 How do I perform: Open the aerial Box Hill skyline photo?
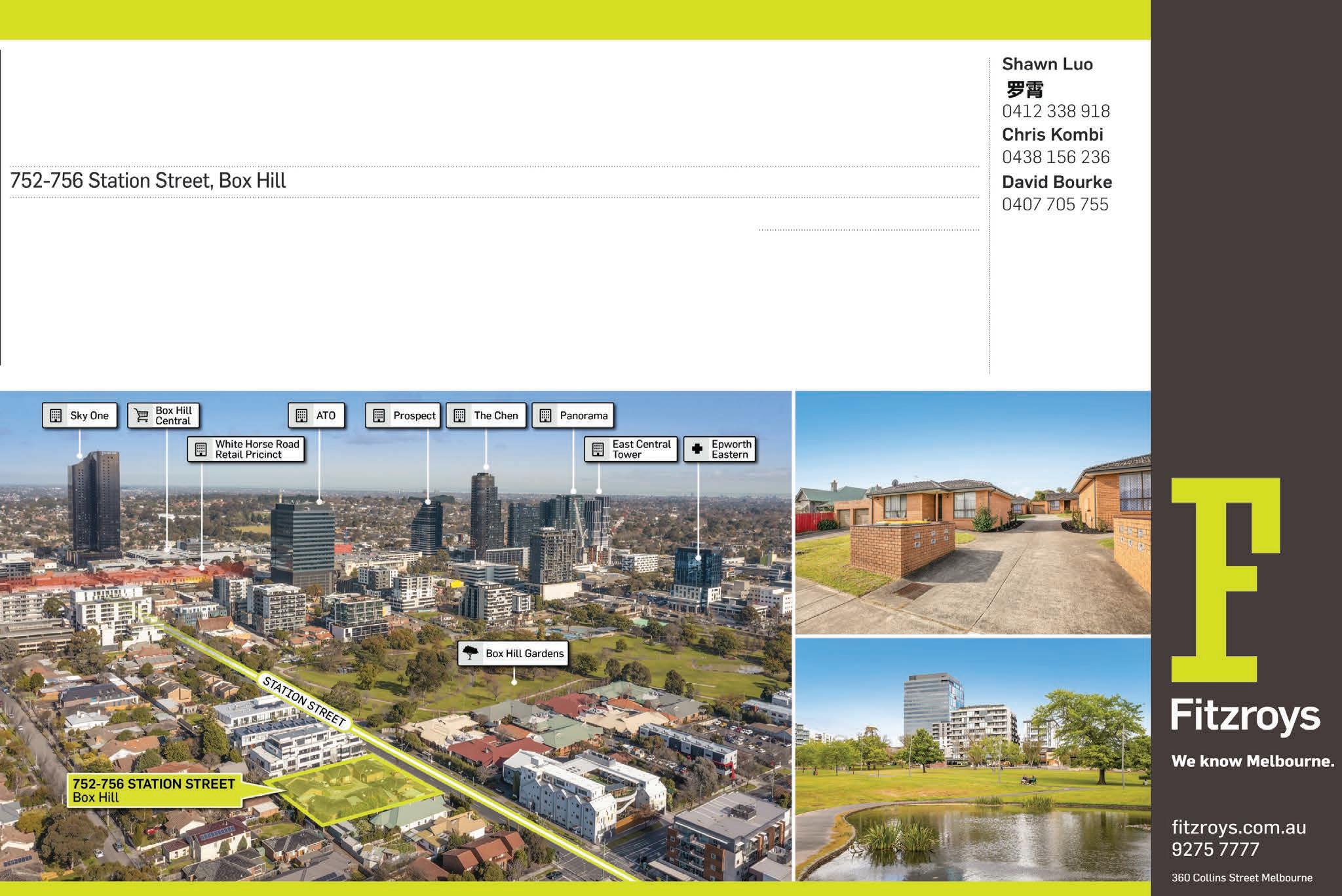(x=396, y=636)
